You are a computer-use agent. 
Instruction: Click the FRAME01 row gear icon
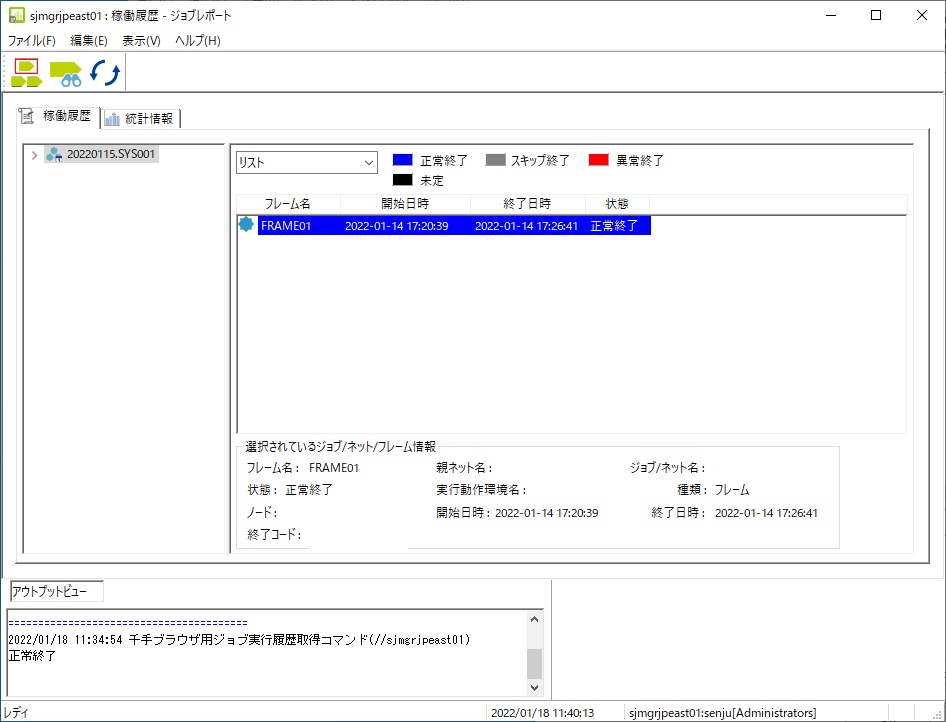(246, 225)
